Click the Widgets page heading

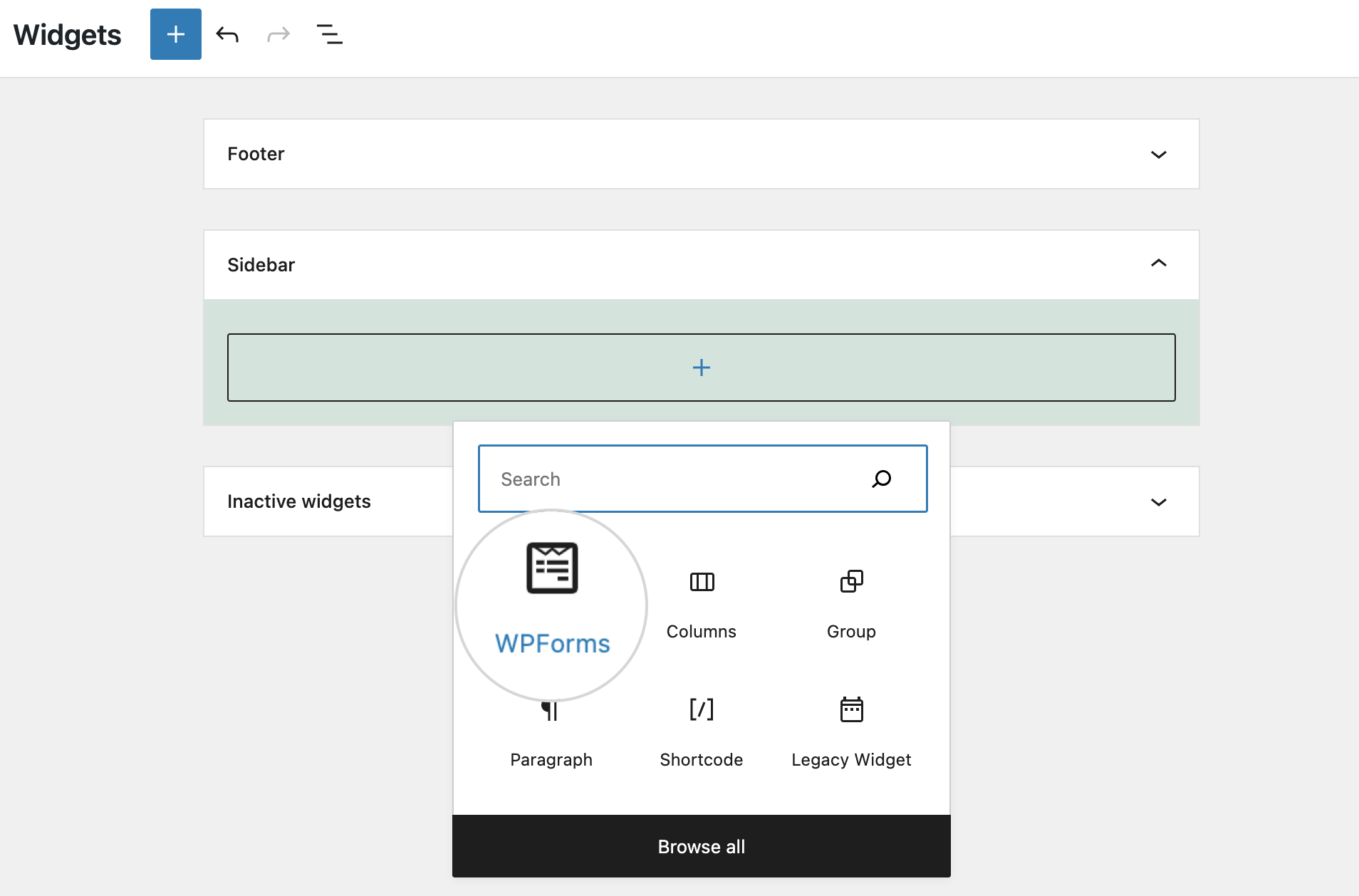tap(68, 35)
